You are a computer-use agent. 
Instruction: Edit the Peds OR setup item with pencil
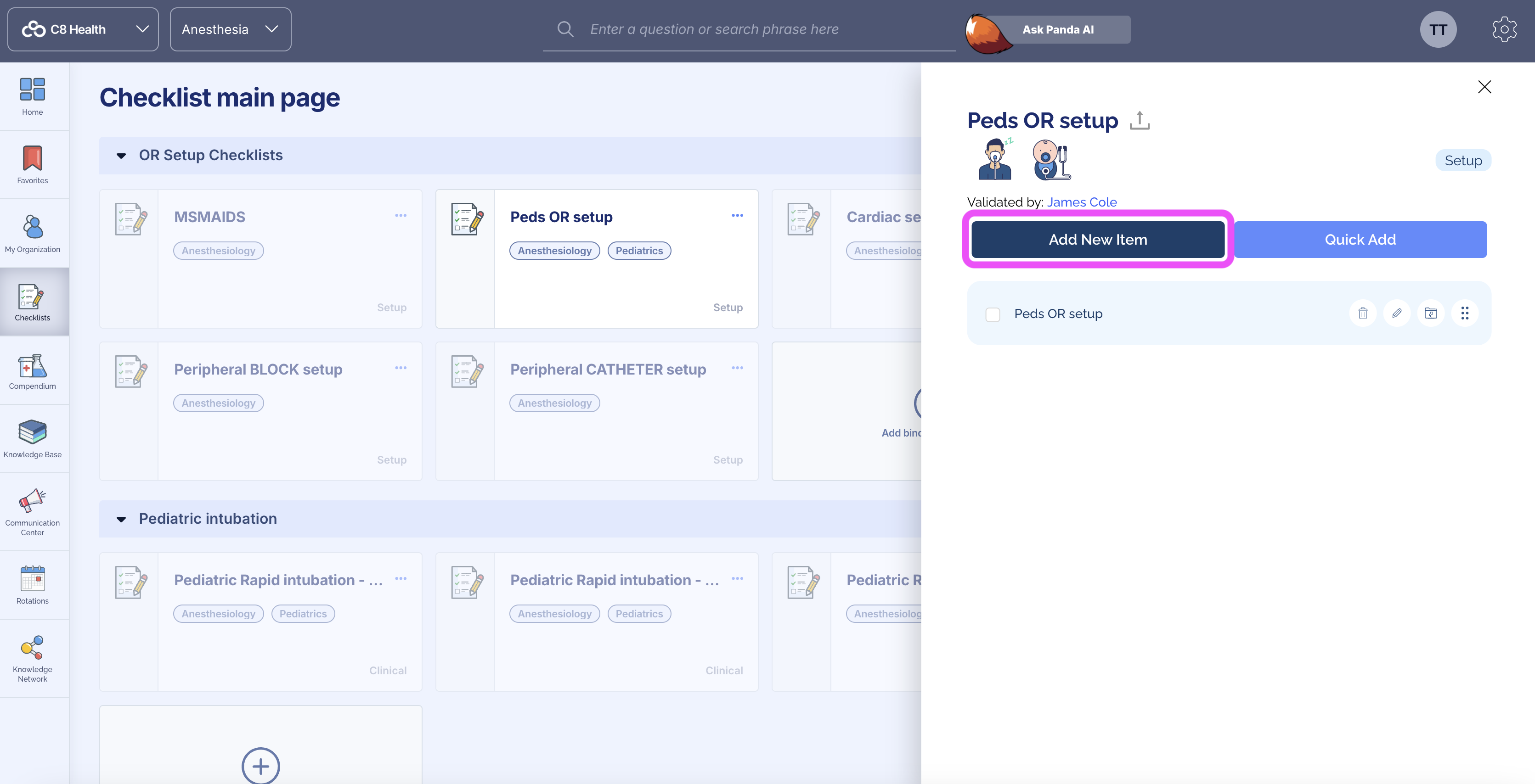coord(1396,313)
